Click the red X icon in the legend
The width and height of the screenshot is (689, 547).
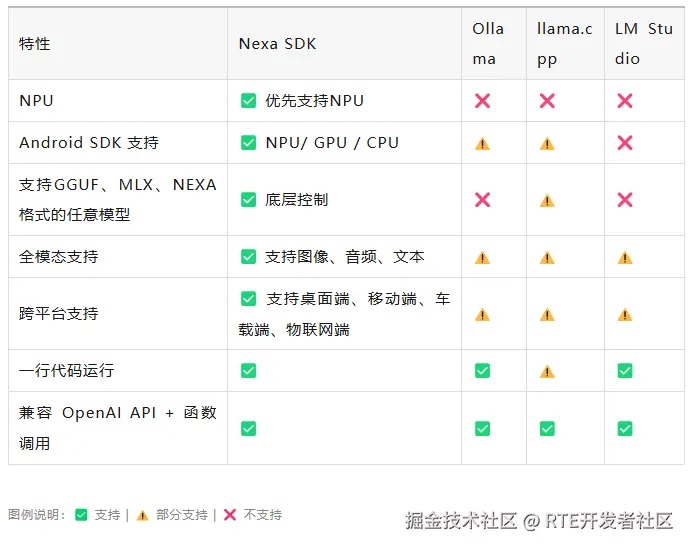(x=230, y=515)
